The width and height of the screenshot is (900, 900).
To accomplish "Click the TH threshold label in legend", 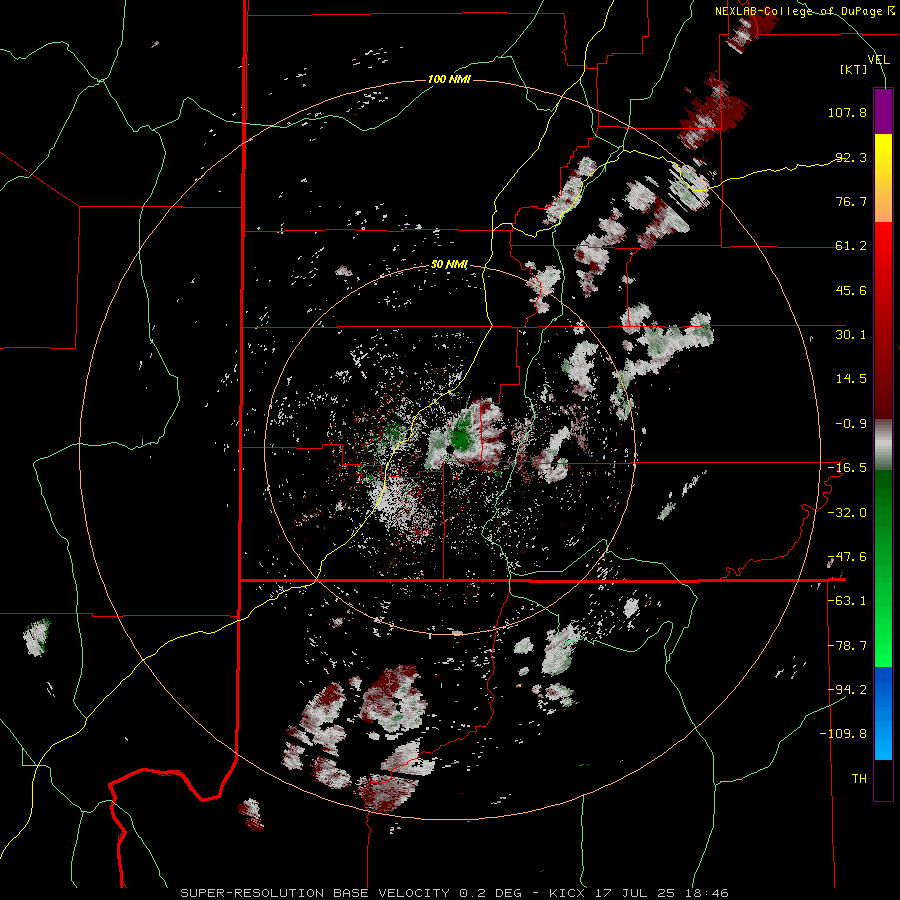I will point(859,779).
